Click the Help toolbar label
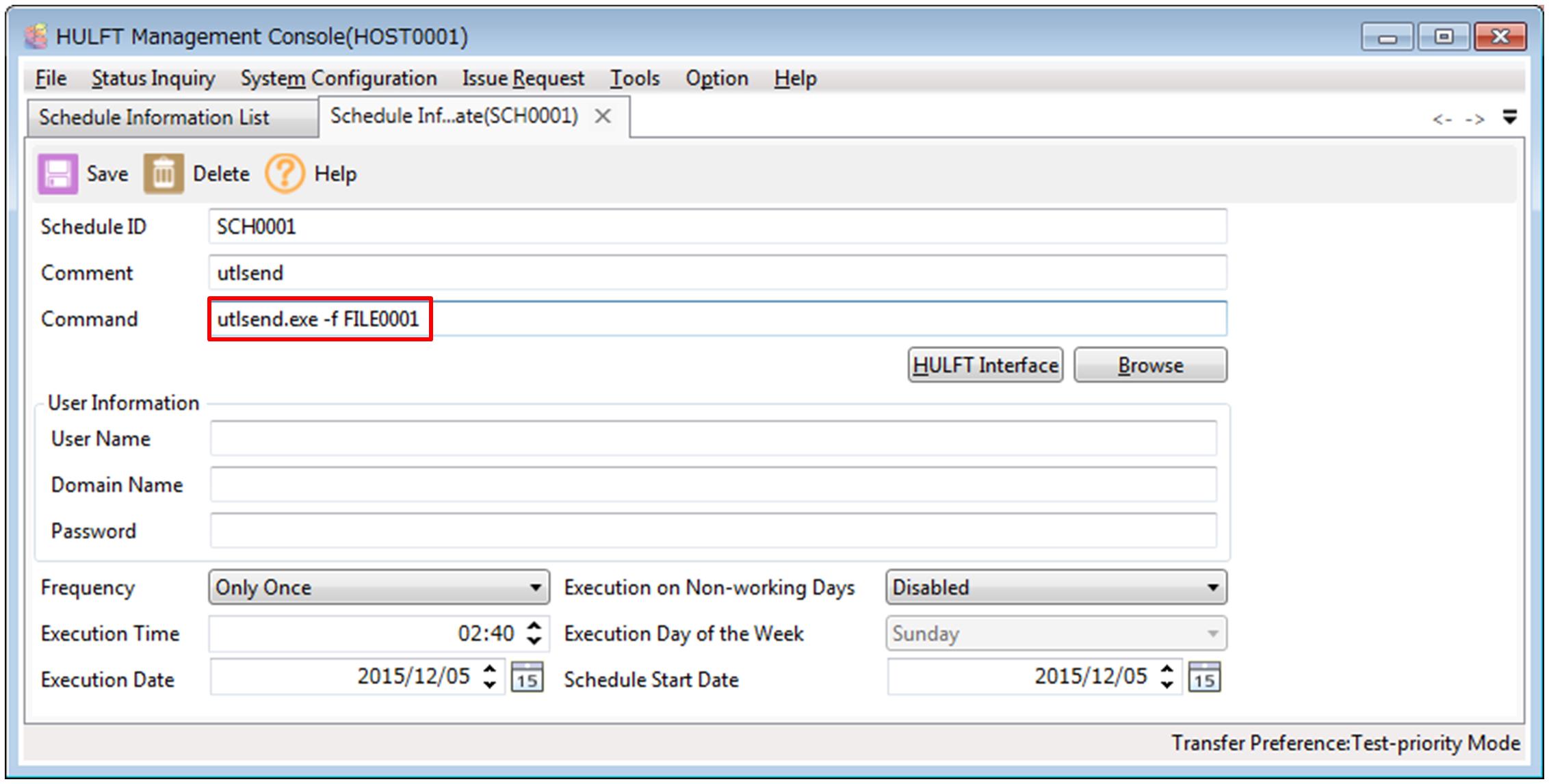 [x=335, y=174]
